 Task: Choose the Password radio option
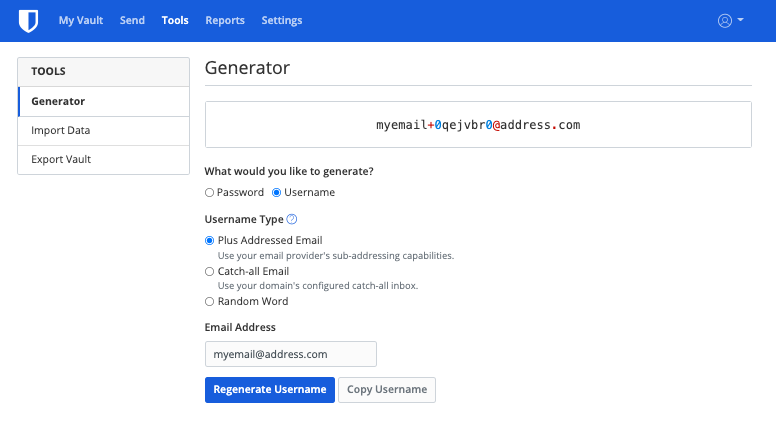(x=209, y=192)
